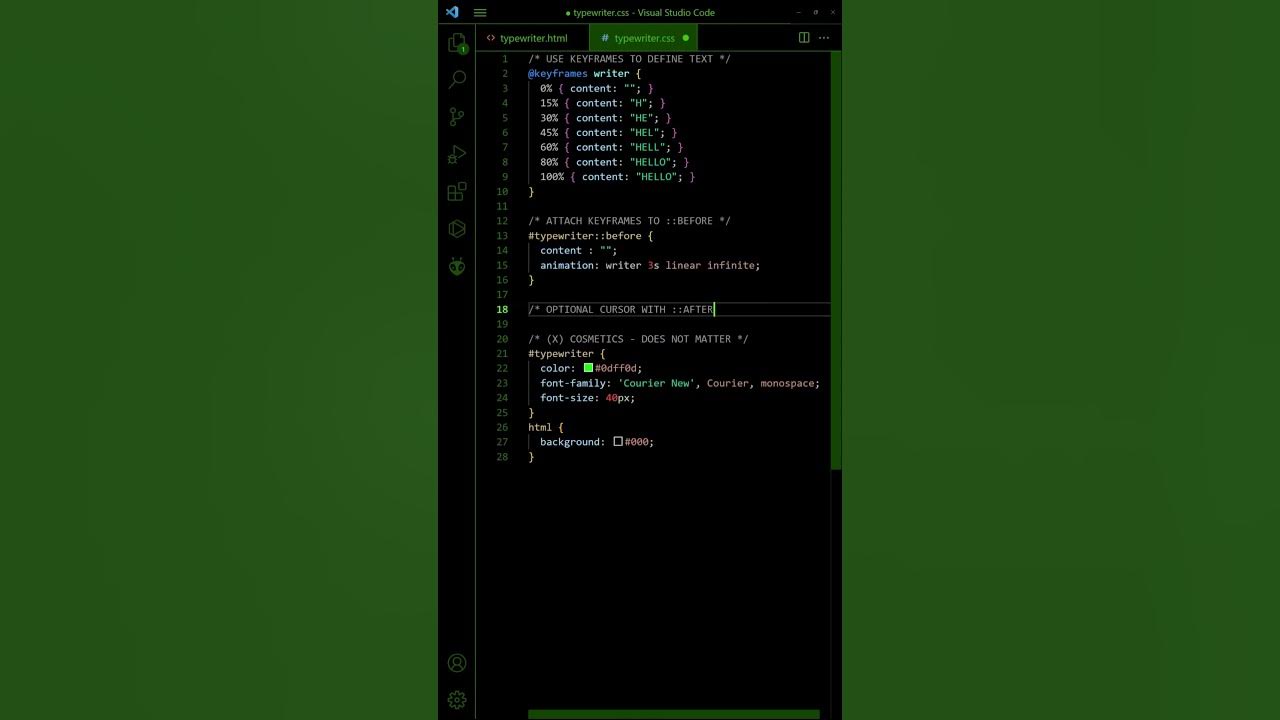
Task: Open the Accounts icon above the gear
Action: (457, 662)
